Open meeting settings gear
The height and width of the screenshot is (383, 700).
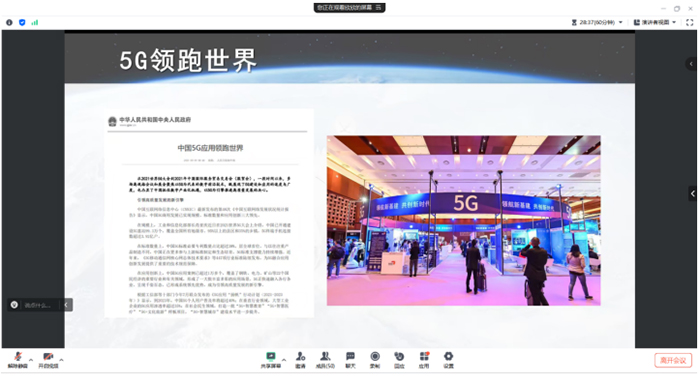point(448,360)
